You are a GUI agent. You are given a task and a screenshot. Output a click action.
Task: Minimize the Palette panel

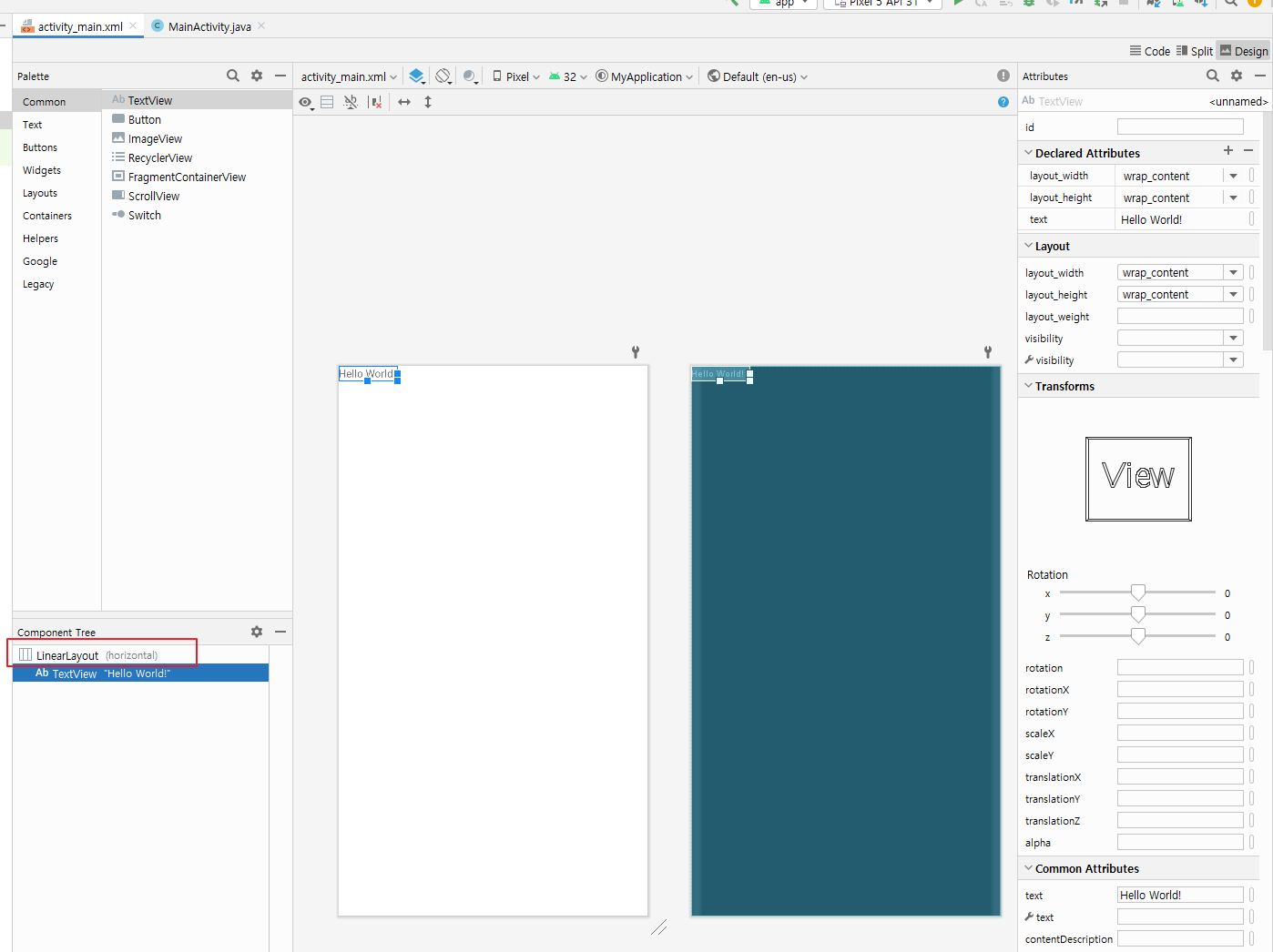pyautogui.click(x=280, y=76)
